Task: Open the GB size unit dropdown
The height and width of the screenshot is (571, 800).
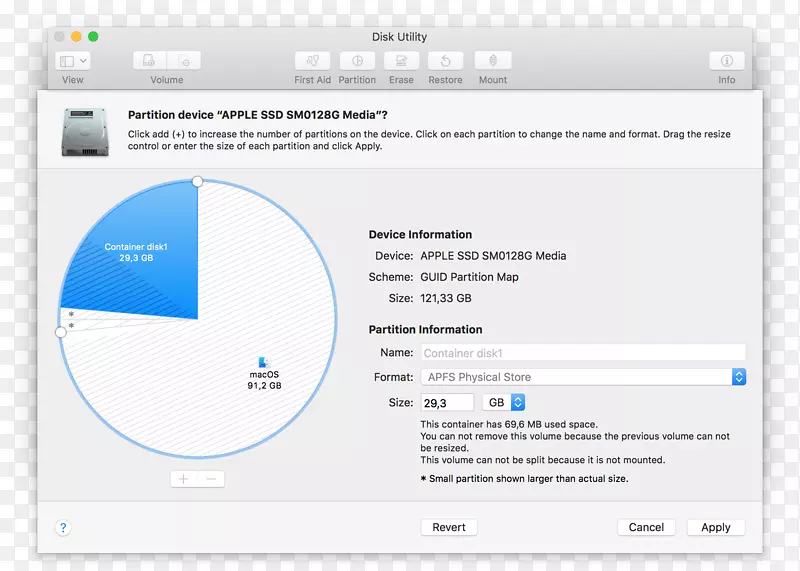Action: click(x=504, y=402)
